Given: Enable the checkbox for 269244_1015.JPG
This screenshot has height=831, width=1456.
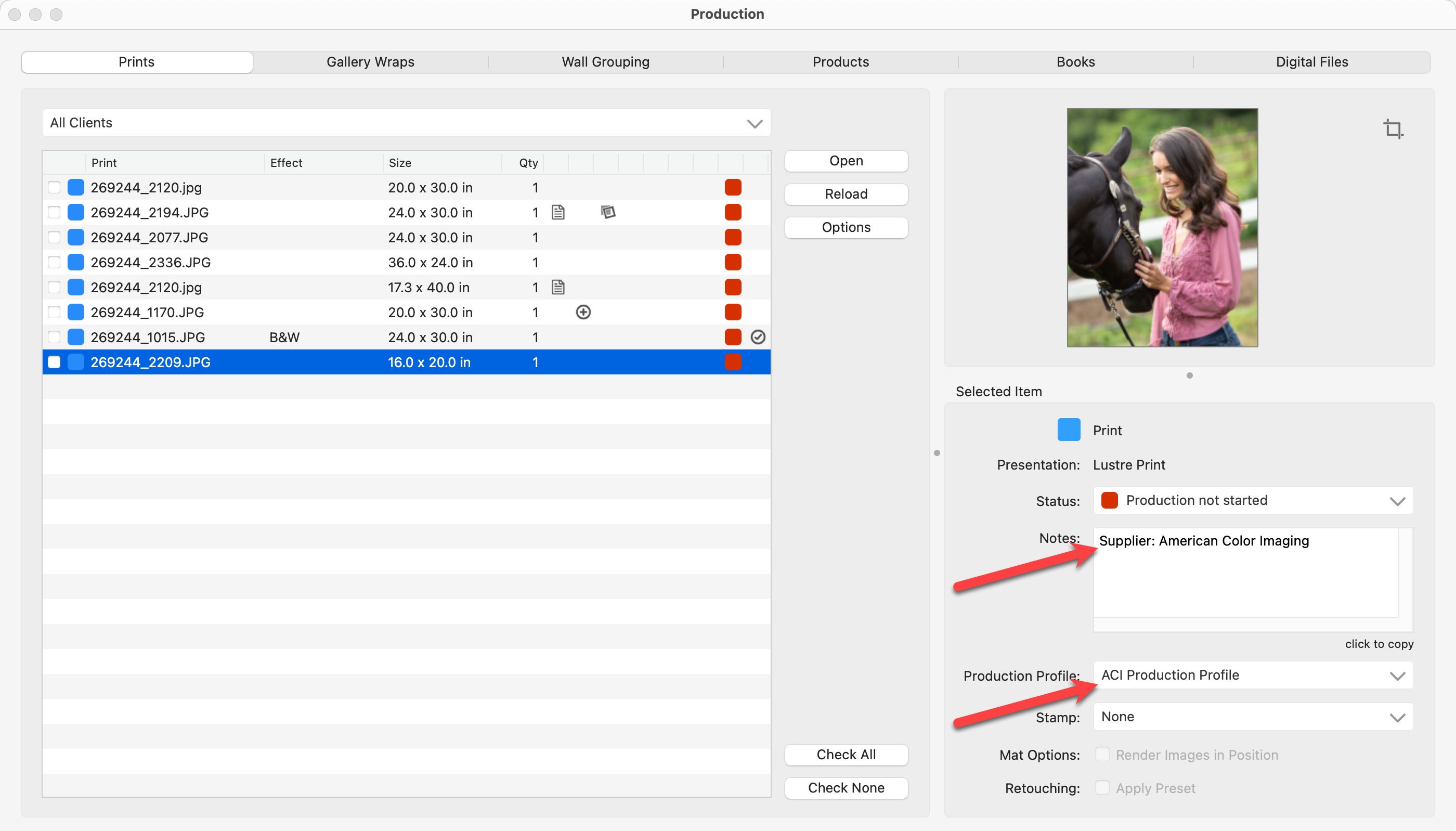Looking at the screenshot, I should point(54,337).
